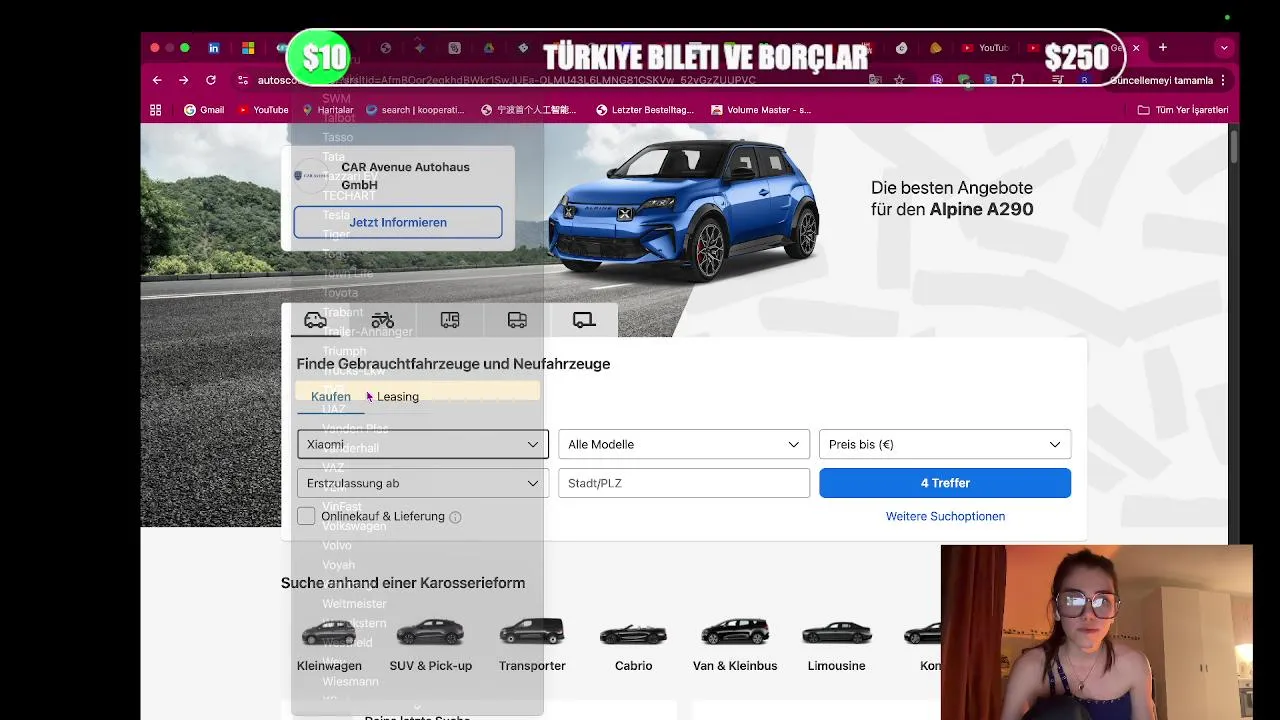The height and width of the screenshot is (720, 1280).
Task: Open the site info icon in address bar
Action: coord(242,80)
